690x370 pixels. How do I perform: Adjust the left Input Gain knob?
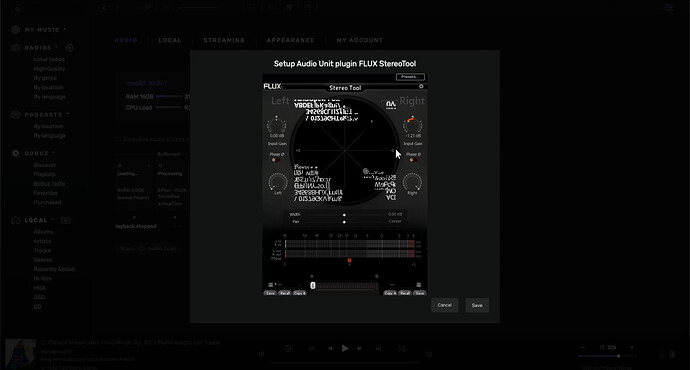tap(277, 126)
